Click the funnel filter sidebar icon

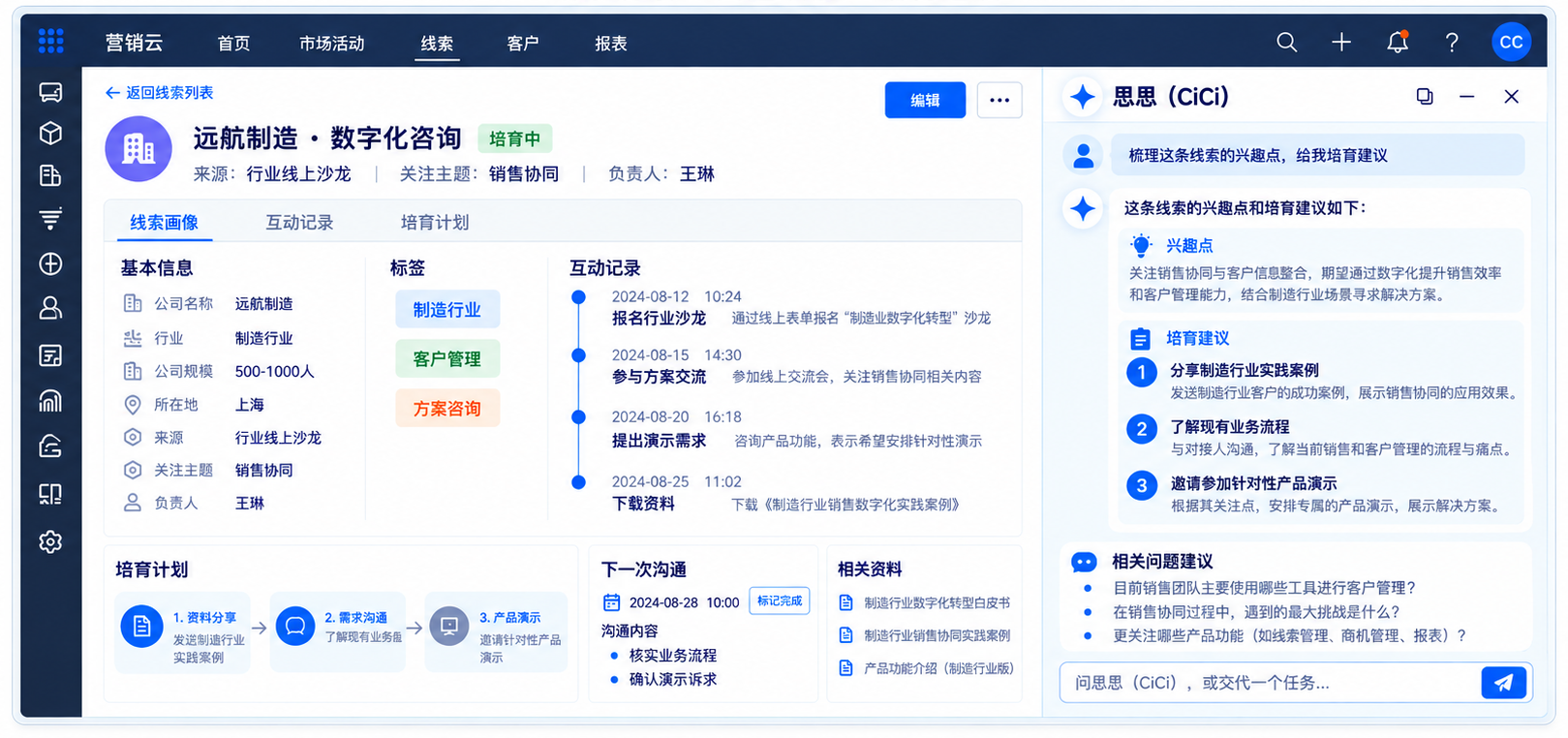coord(50,218)
